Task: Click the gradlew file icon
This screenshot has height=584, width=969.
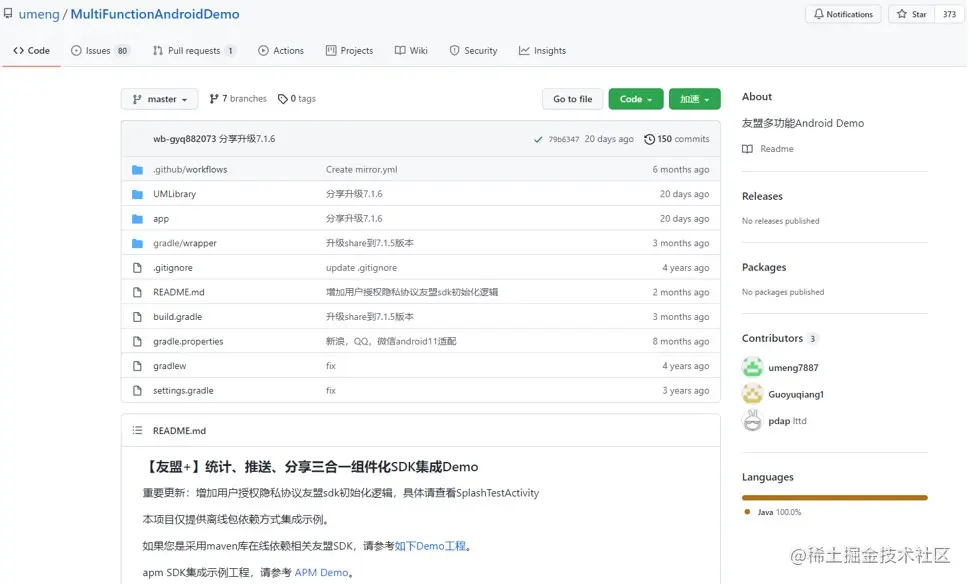Action: click(137, 366)
